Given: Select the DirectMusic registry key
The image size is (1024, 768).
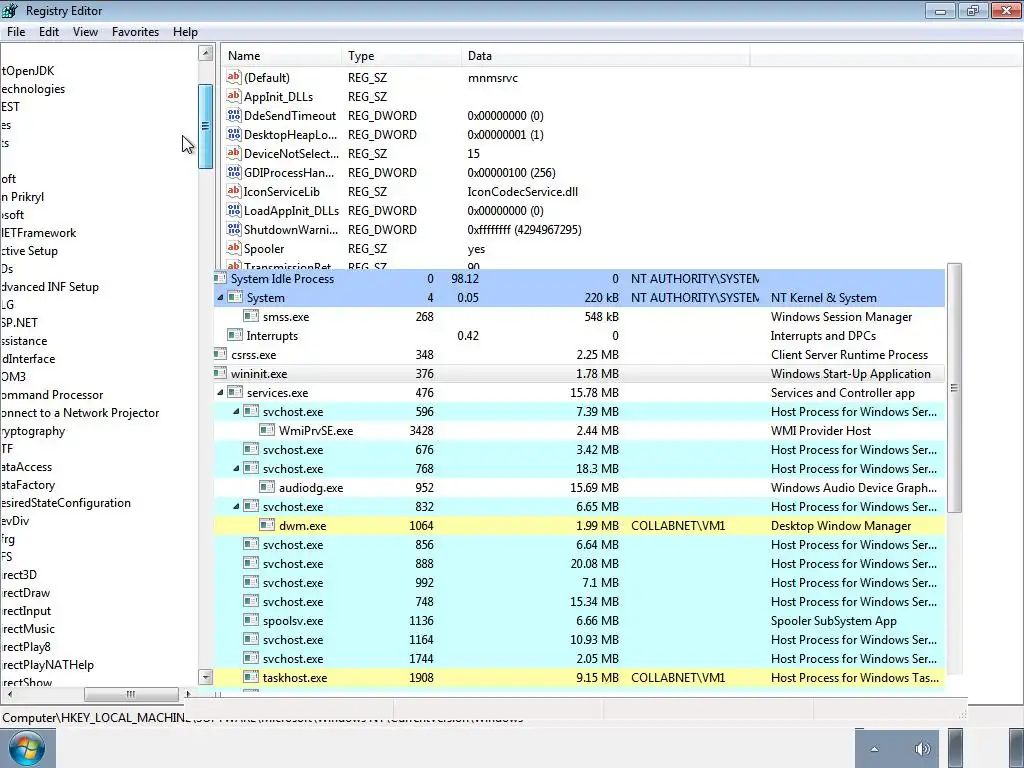Looking at the screenshot, I should [27, 629].
